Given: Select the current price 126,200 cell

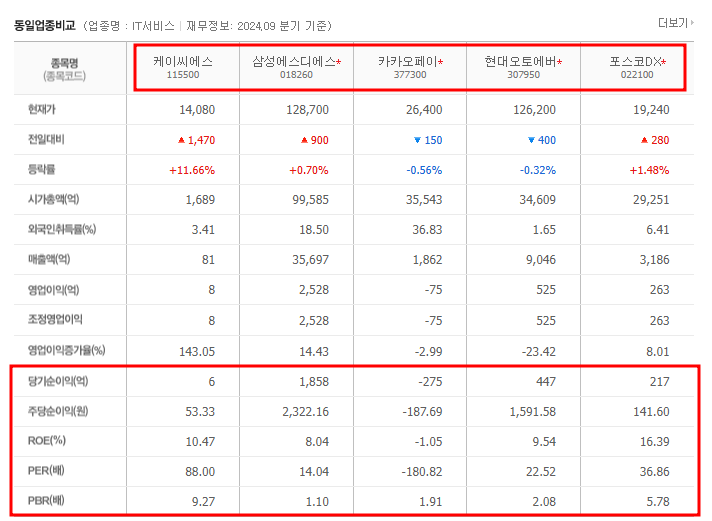Looking at the screenshot, I should 534,110.
